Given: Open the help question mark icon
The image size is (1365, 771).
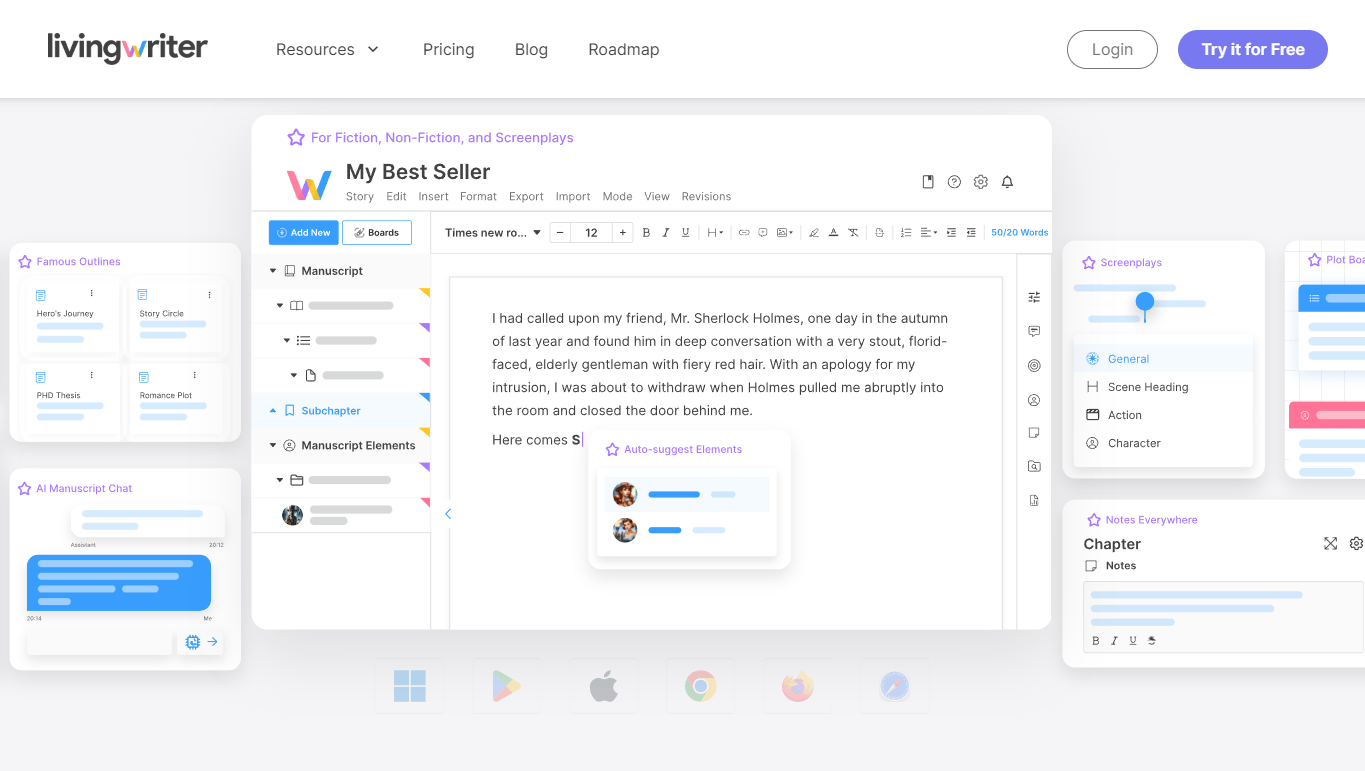Looking at the screenshot, I should tap(954, 182).
